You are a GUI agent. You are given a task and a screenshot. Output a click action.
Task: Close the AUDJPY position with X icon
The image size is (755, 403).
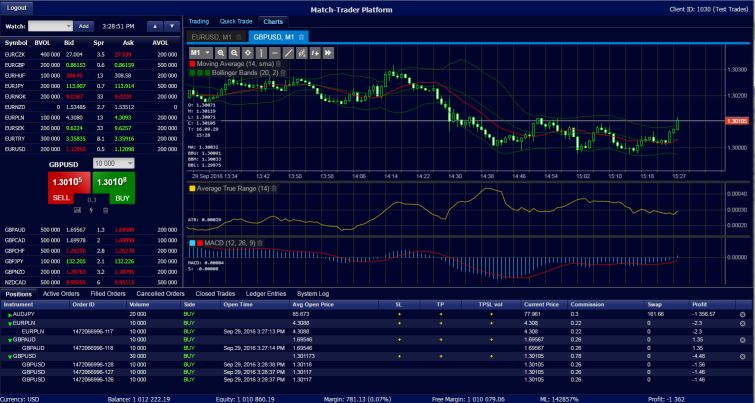click(x=742, y=314)
